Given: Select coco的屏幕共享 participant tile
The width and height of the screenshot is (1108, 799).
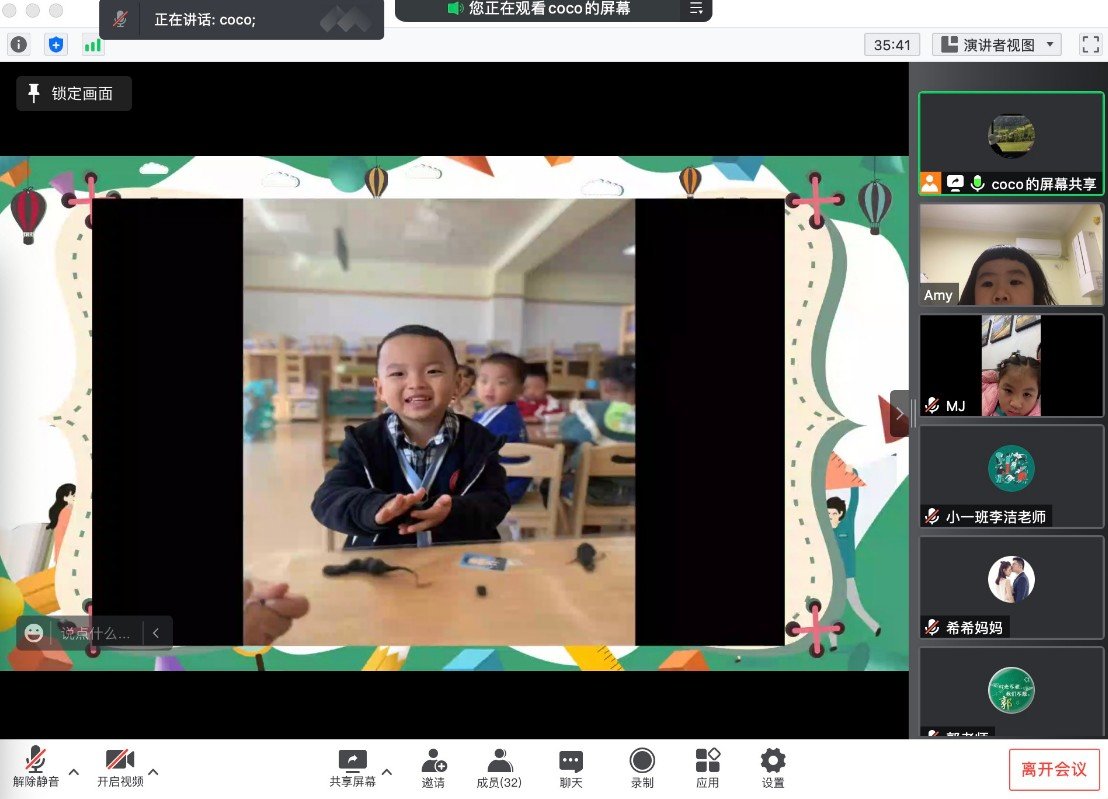Looking at the screenshot, I should tap(1011, 143).
